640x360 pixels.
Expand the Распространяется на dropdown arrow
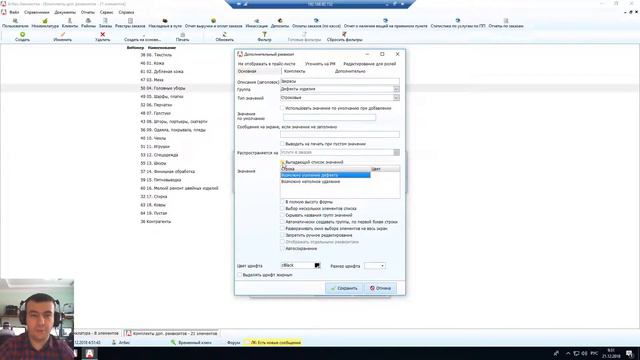(x=396, y=152)
